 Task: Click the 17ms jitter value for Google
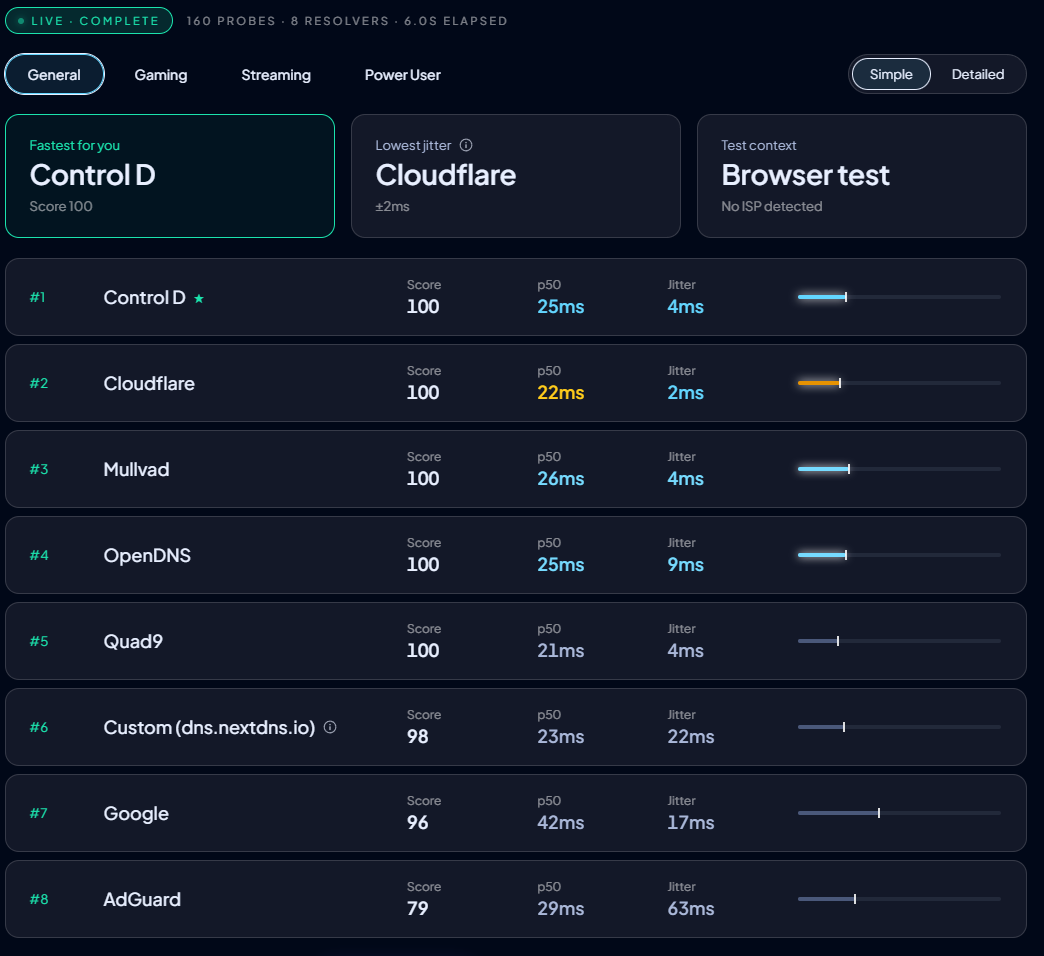[691, 823]
